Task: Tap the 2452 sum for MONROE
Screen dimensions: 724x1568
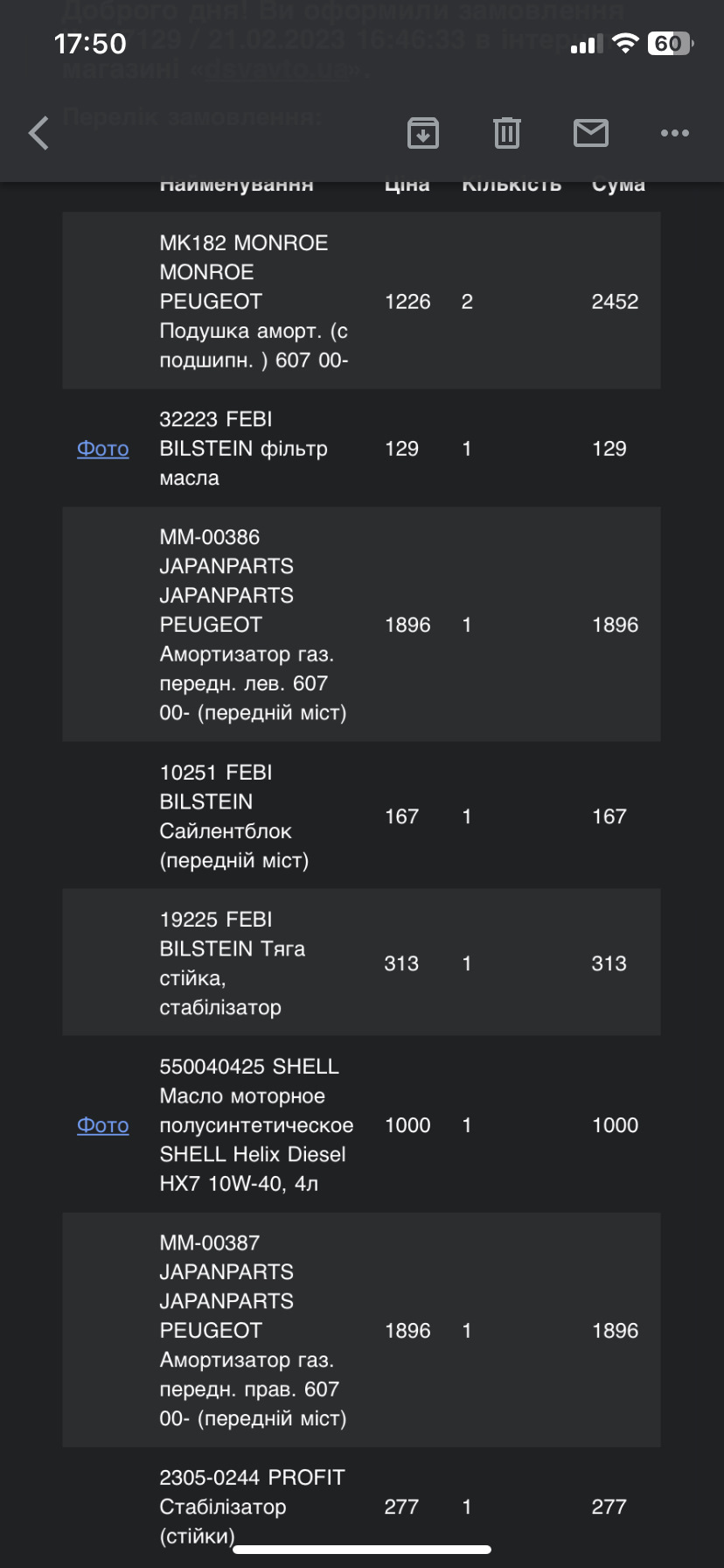Action: (x=615, y=302)
